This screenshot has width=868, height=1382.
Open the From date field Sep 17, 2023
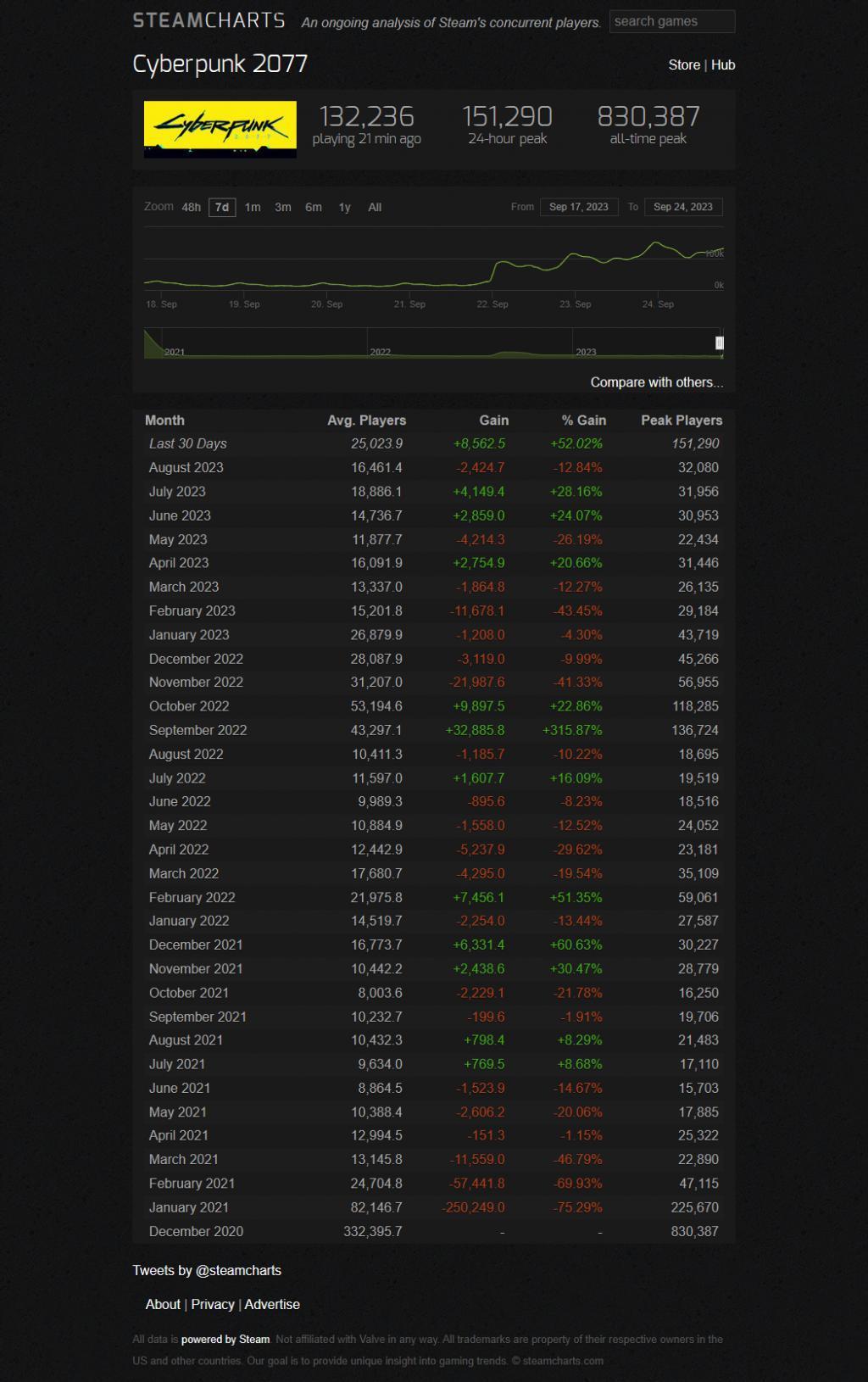[x=579, y=207]
